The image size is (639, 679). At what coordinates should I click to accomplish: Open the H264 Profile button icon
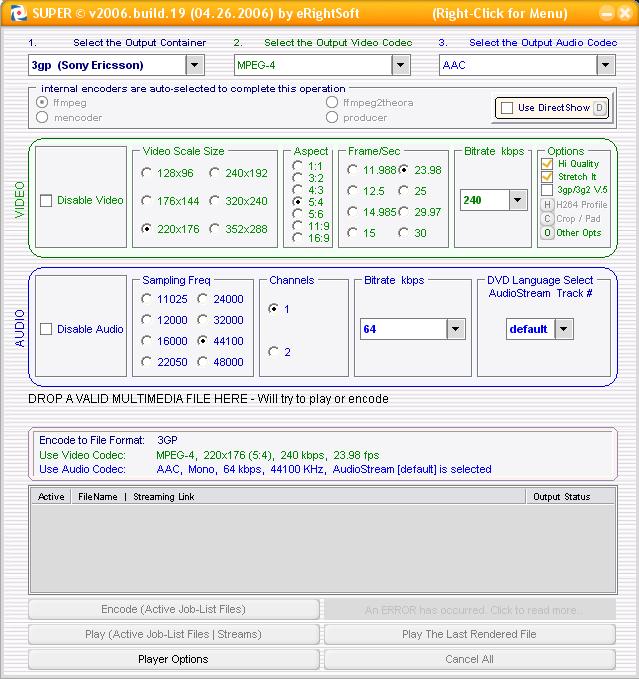(547, 204)
